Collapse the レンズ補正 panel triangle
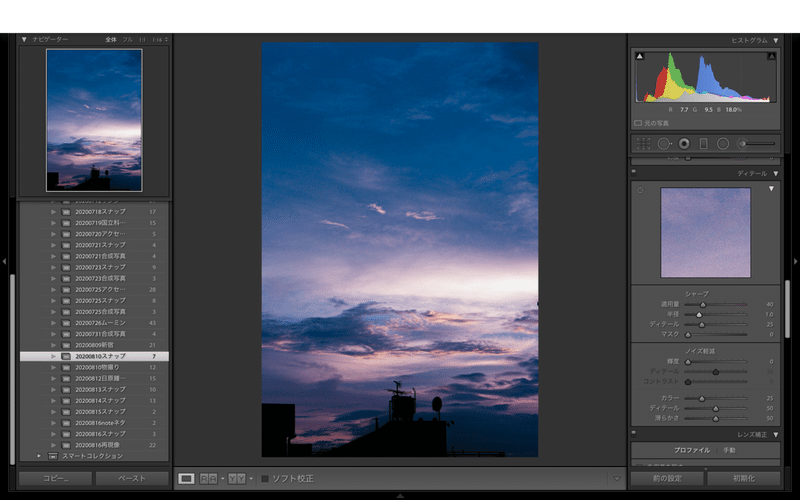 click(x=776, y=435)
